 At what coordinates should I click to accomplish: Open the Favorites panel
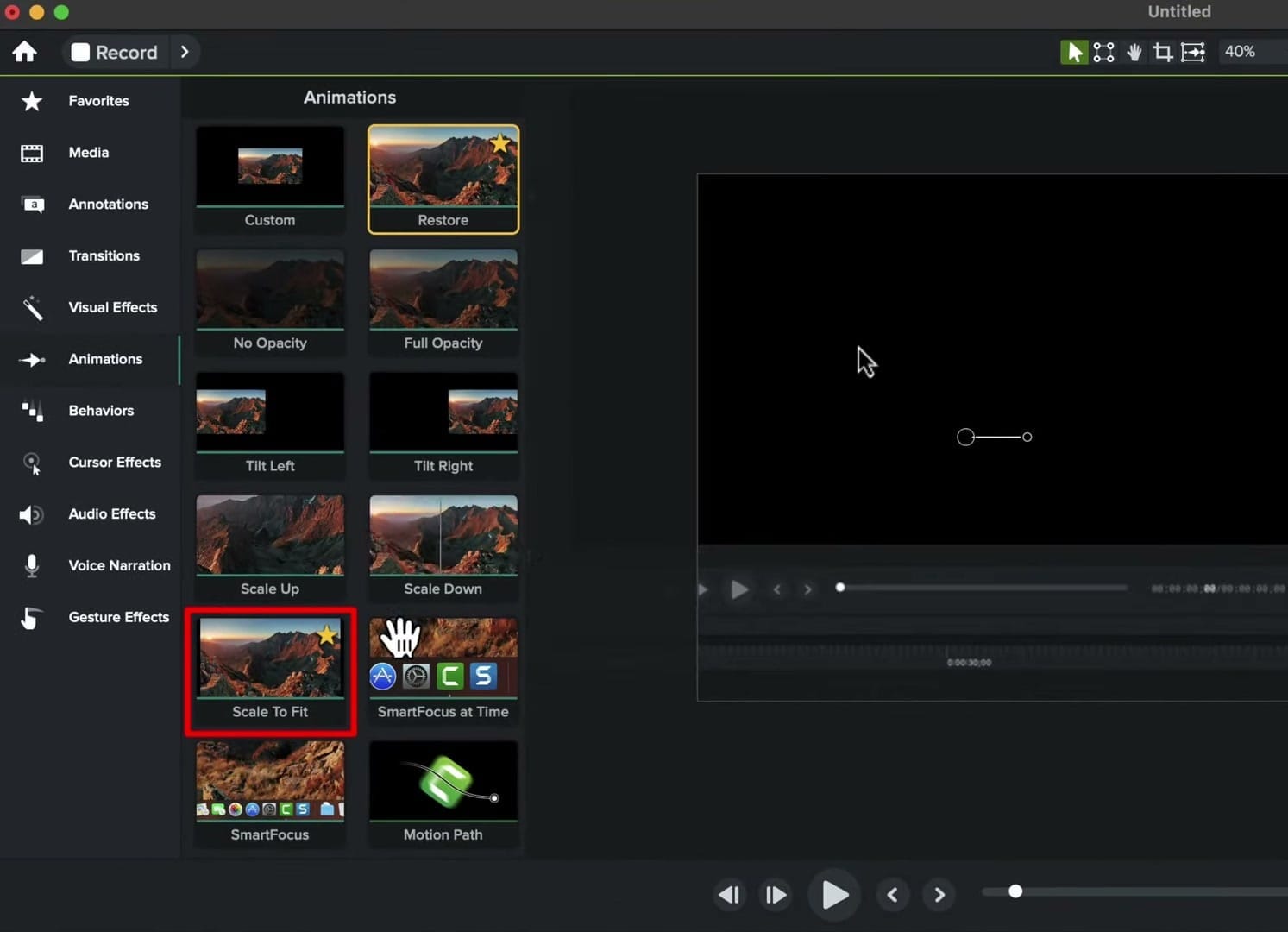pos(98,101)
